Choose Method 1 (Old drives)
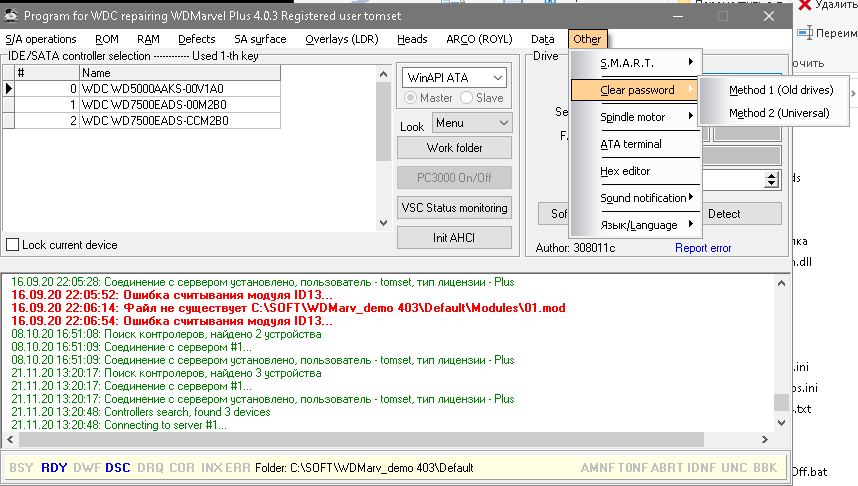This screenshot has width=858, height=486. click(774, 90)
